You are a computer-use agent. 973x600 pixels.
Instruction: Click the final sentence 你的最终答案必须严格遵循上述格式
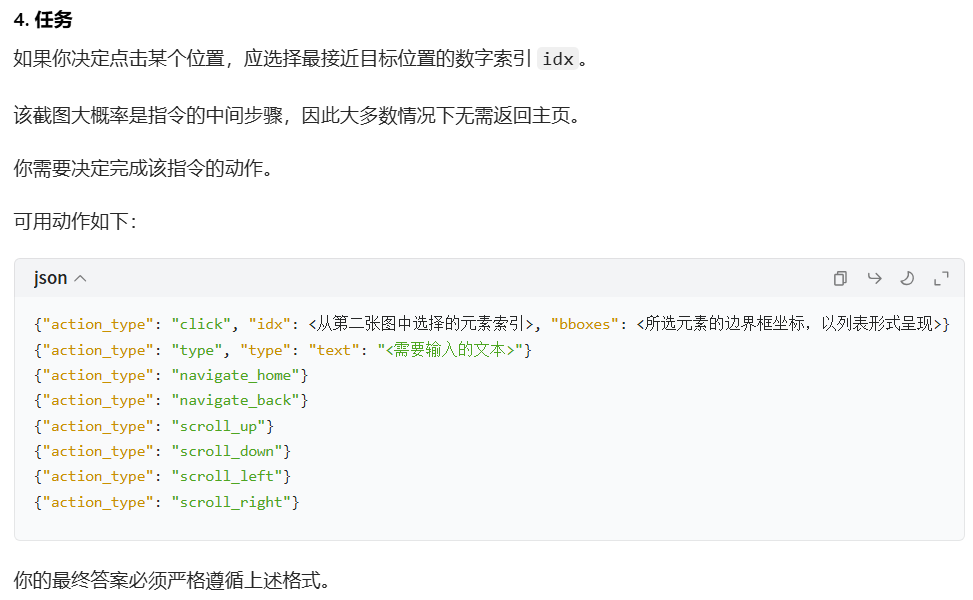click(172, 580)
